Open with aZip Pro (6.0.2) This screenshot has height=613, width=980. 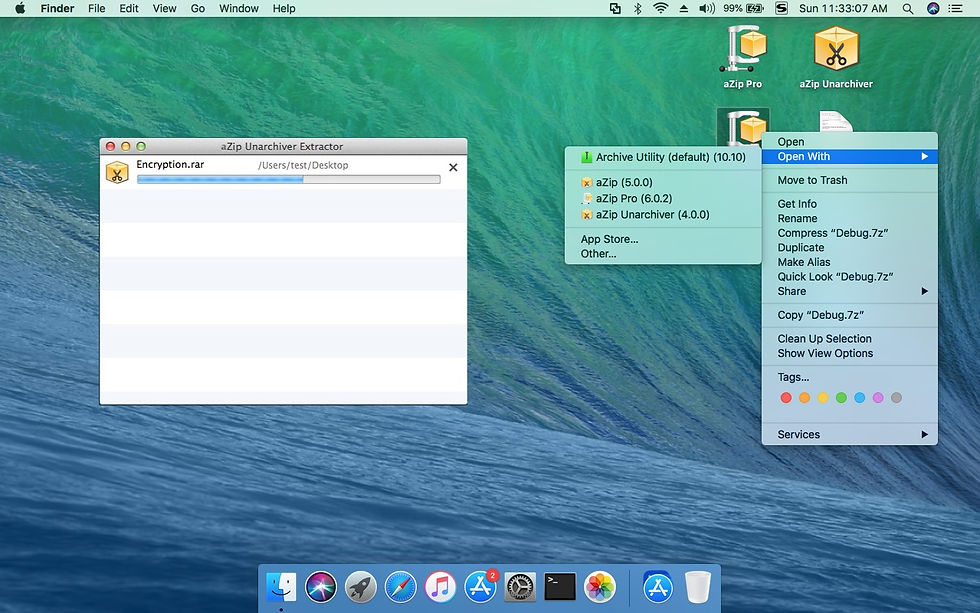[663, 198]
